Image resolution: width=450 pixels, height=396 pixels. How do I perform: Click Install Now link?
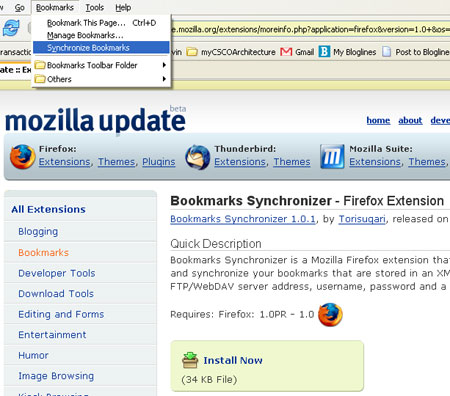(x=233, y=360)
